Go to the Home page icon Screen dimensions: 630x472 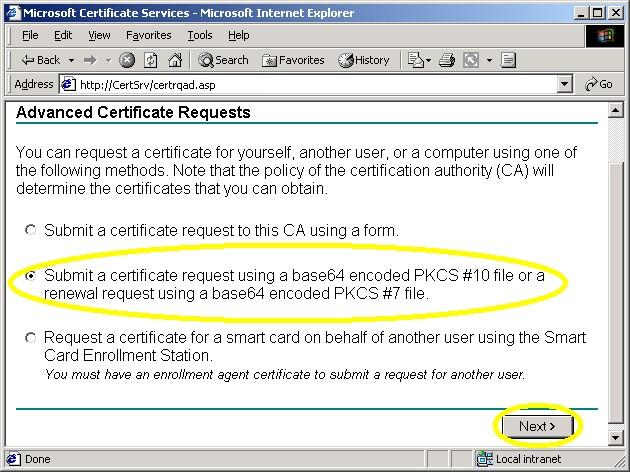pyautogui.click(x=175, y=60)
